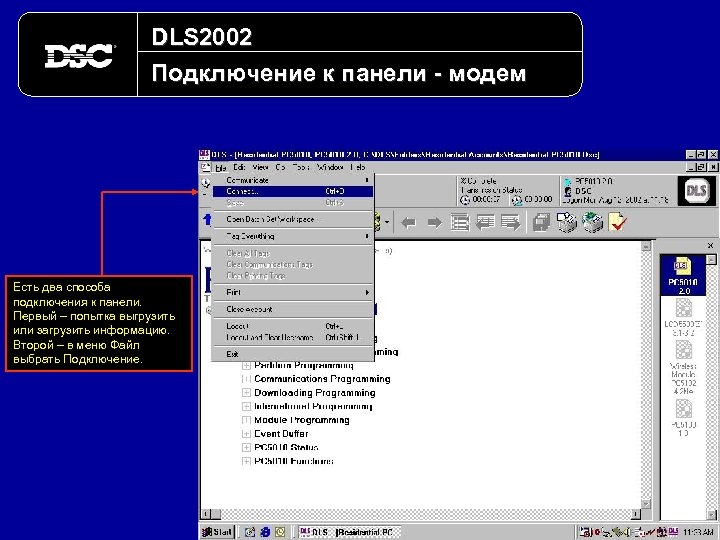This screenshot has width=720, height=540.
Task: Click the stacked floppy disks save icon
Action: 541,223
